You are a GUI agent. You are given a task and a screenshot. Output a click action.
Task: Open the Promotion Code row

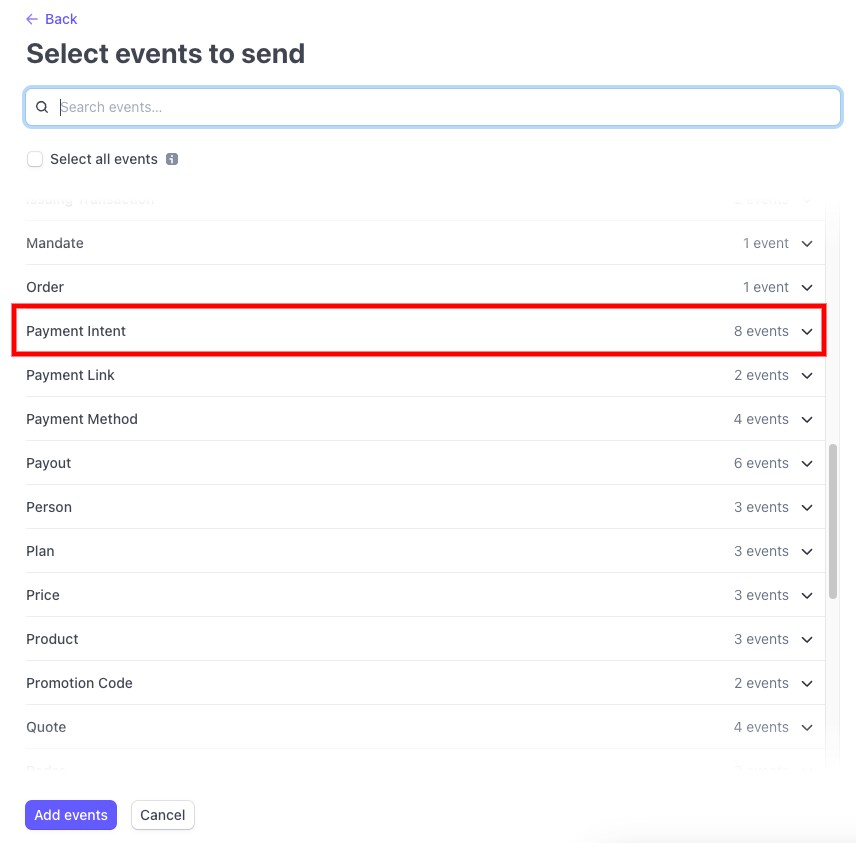pyautogui.click(x=425, y=683)
